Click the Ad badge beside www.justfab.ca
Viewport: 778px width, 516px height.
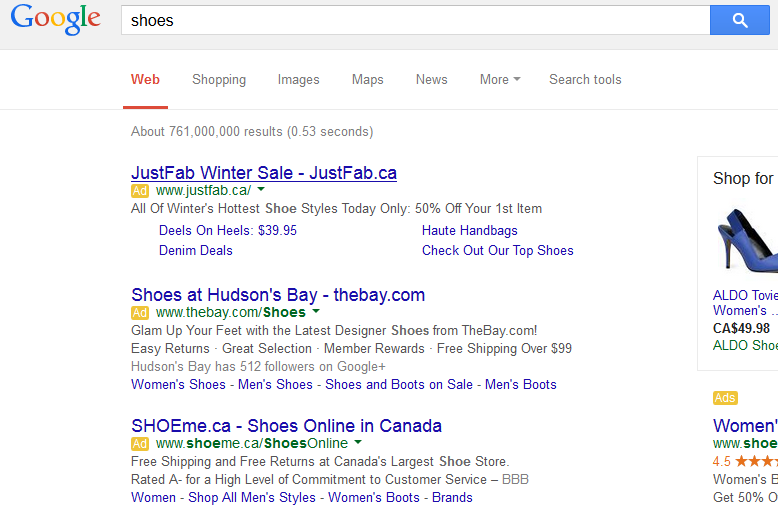140,190
